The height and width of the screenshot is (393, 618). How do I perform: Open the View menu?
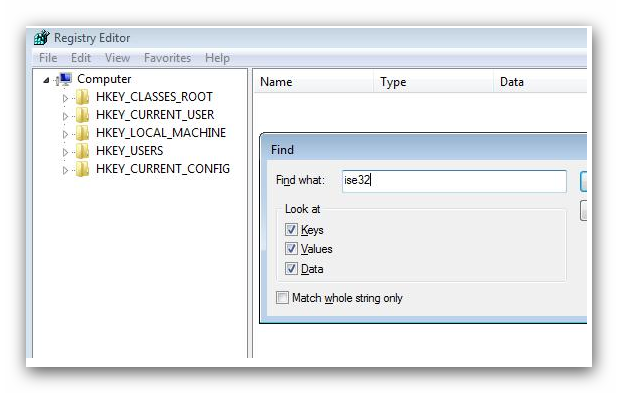pyautogui.click(x=117, y=58)
